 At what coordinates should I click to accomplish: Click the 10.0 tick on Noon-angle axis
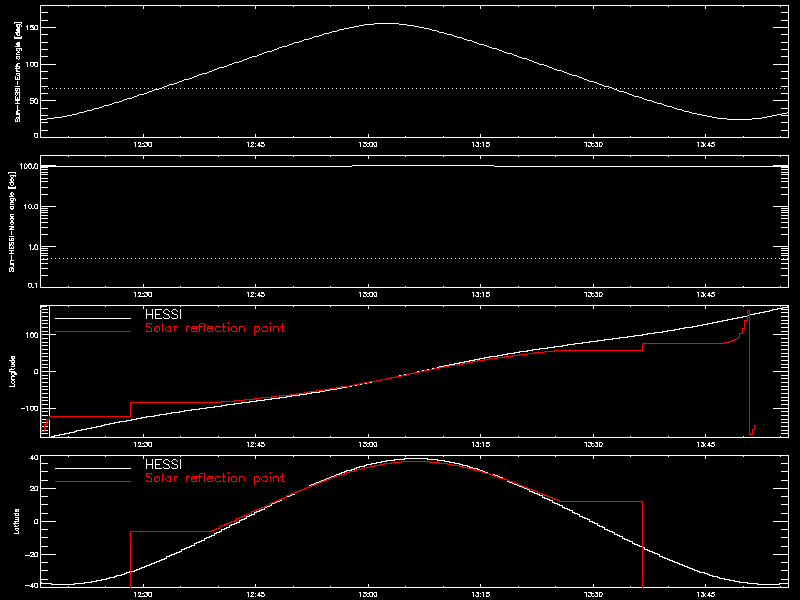click(x=31, y=207)
